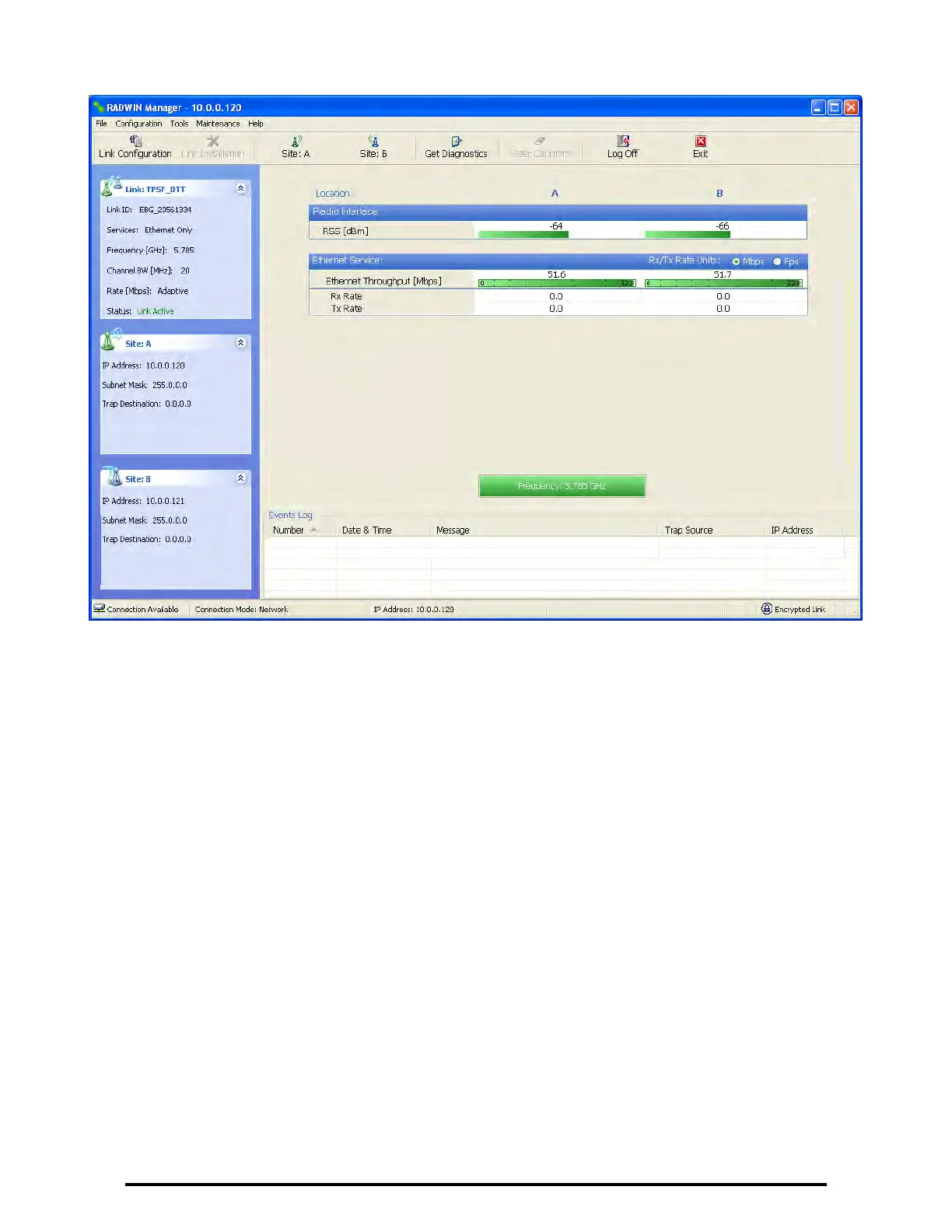Viewport: 952px width, 1232px height.
Task: Open the Help menu
Action: [x=256, y=124]
